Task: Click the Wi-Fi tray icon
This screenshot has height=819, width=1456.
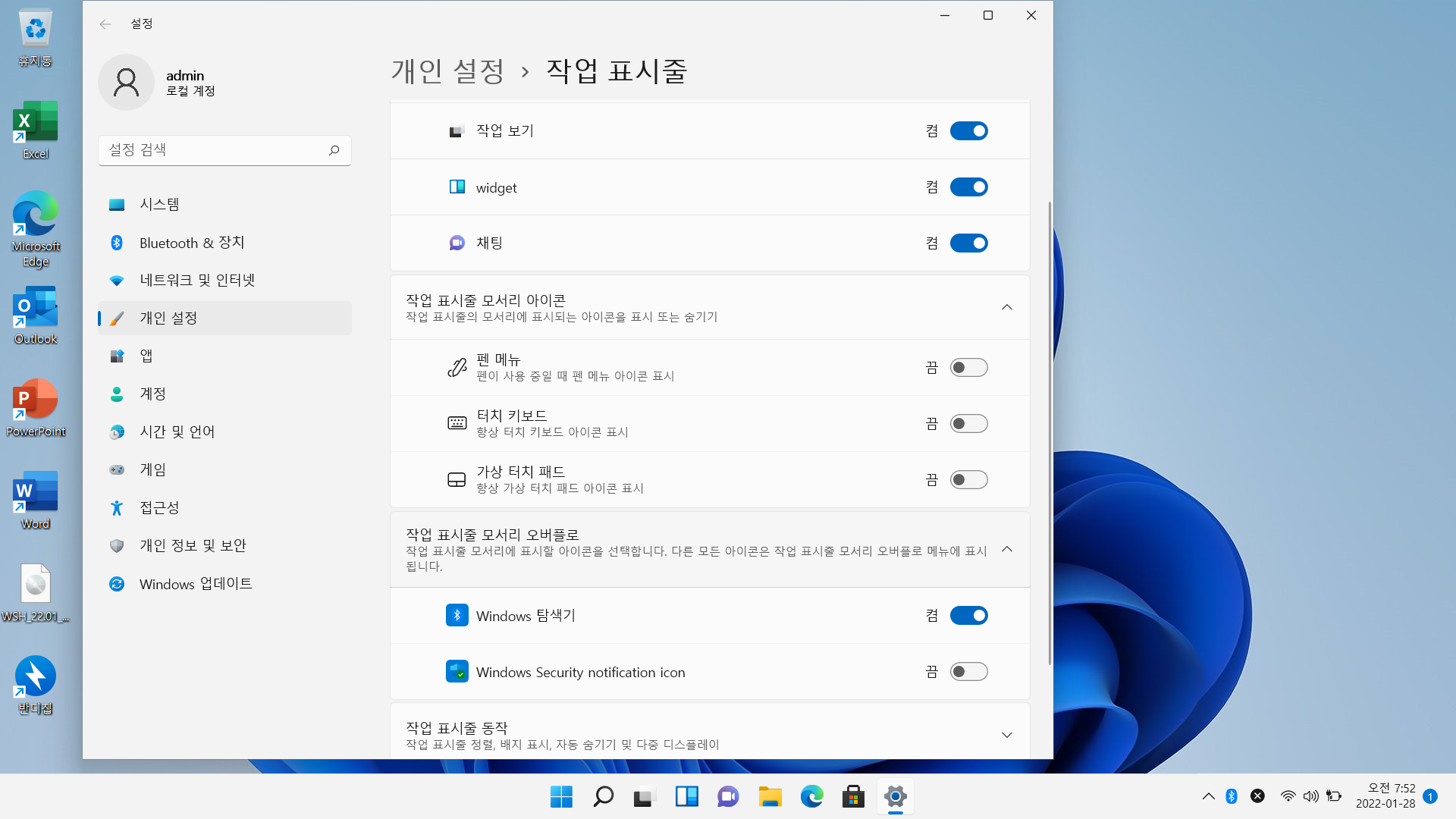Action: coord(1288,796)
